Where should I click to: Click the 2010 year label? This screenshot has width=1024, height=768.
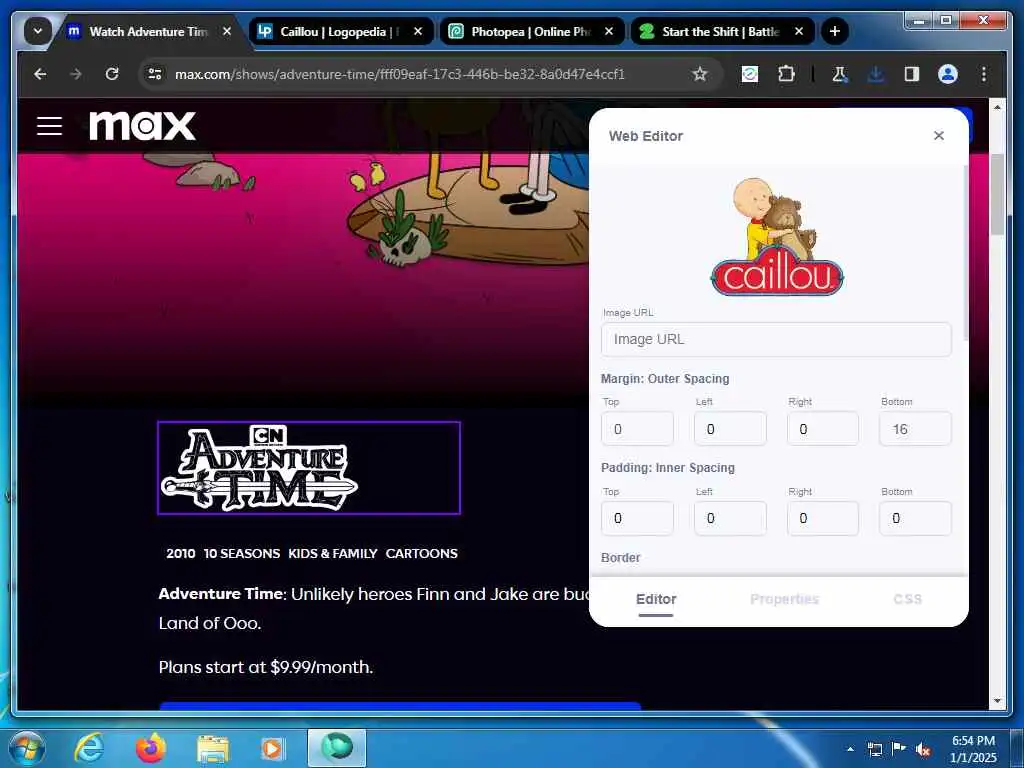point(180,553)
